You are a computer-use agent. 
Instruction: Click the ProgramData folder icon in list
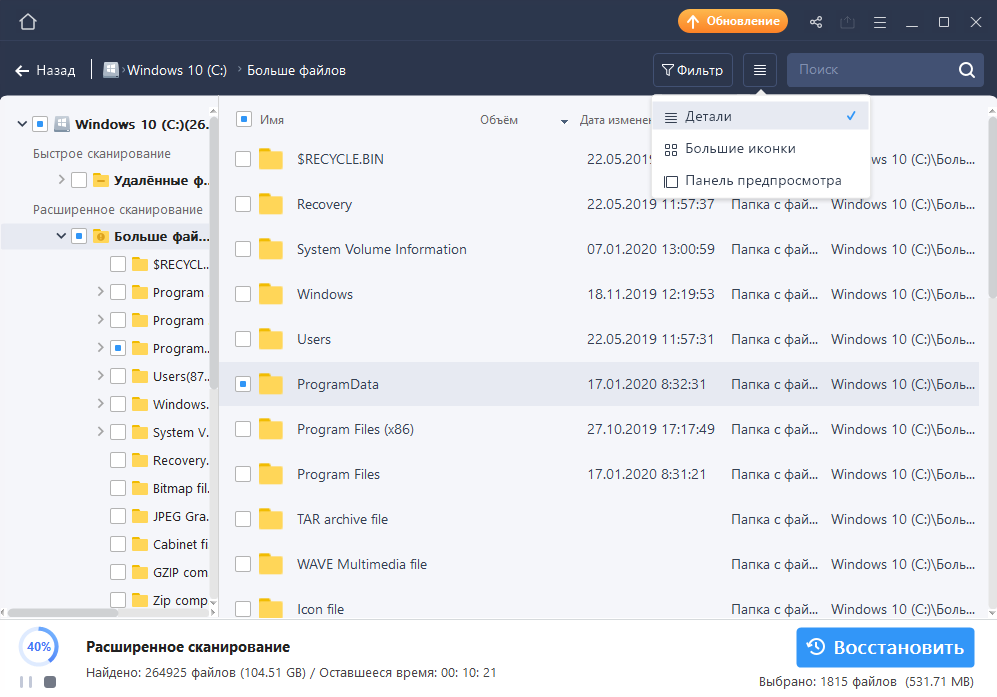(x=271, y=384)
